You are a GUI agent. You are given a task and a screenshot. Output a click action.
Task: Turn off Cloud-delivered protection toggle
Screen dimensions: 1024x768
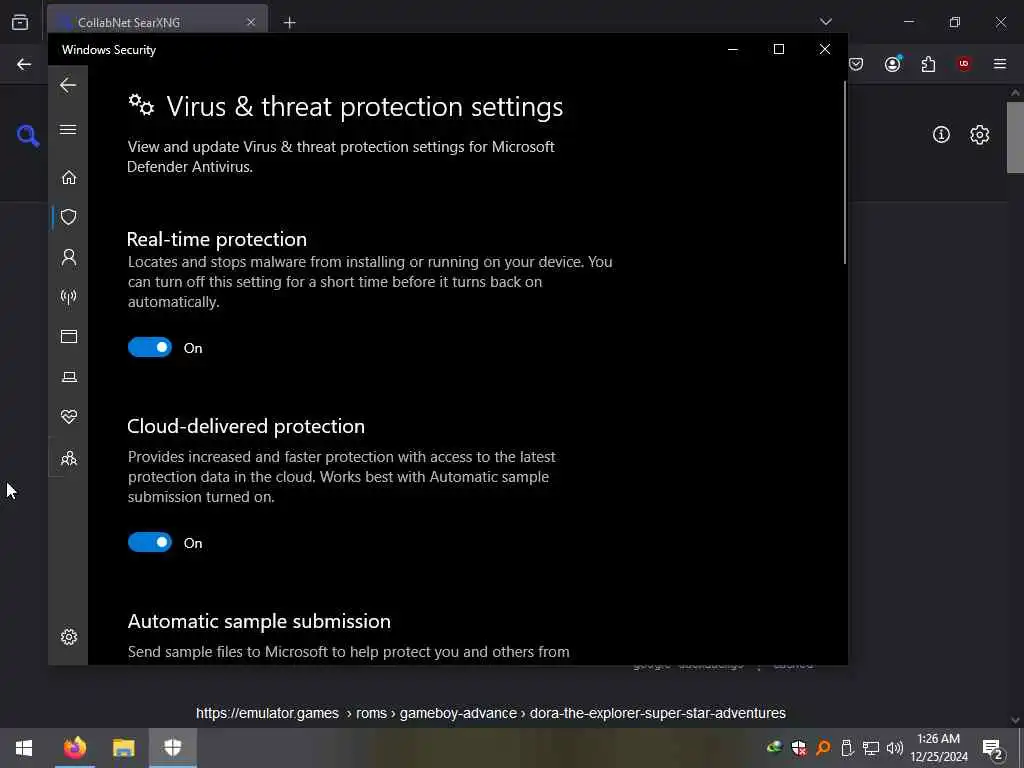tap(150, 542)
